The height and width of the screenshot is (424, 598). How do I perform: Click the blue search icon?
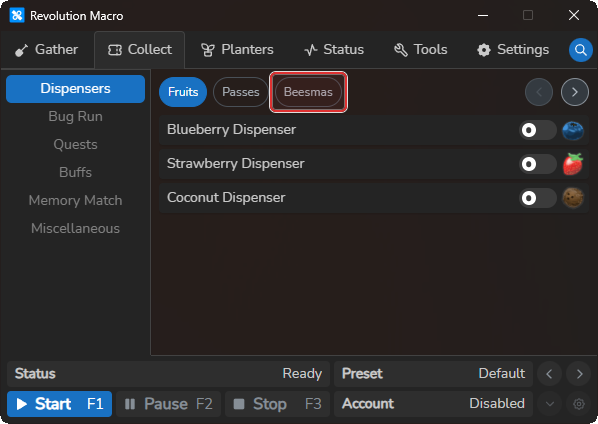[x=580, y=50]
